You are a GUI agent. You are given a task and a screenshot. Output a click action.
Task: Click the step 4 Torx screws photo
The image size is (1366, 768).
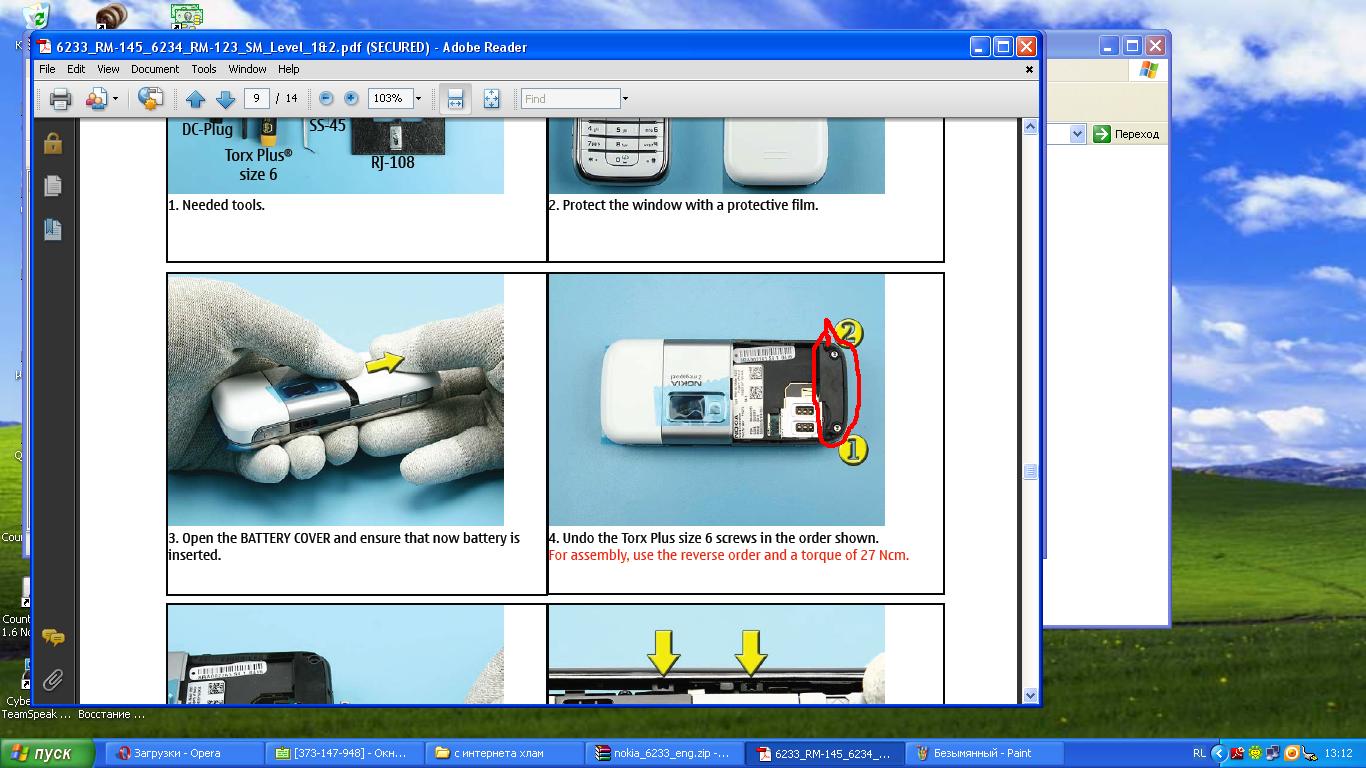click(716, 400)
